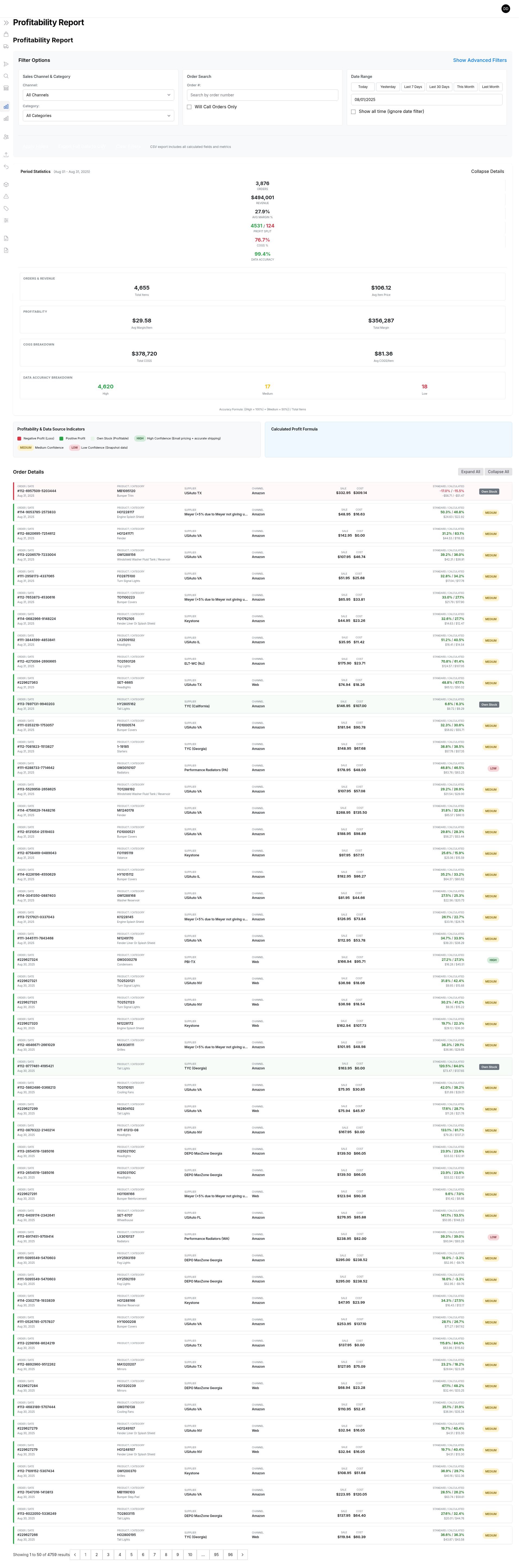Image resolution: width=521 pixels, height=1568 pixels.
Task: Select the This Month date range
Action: point(465,86)
